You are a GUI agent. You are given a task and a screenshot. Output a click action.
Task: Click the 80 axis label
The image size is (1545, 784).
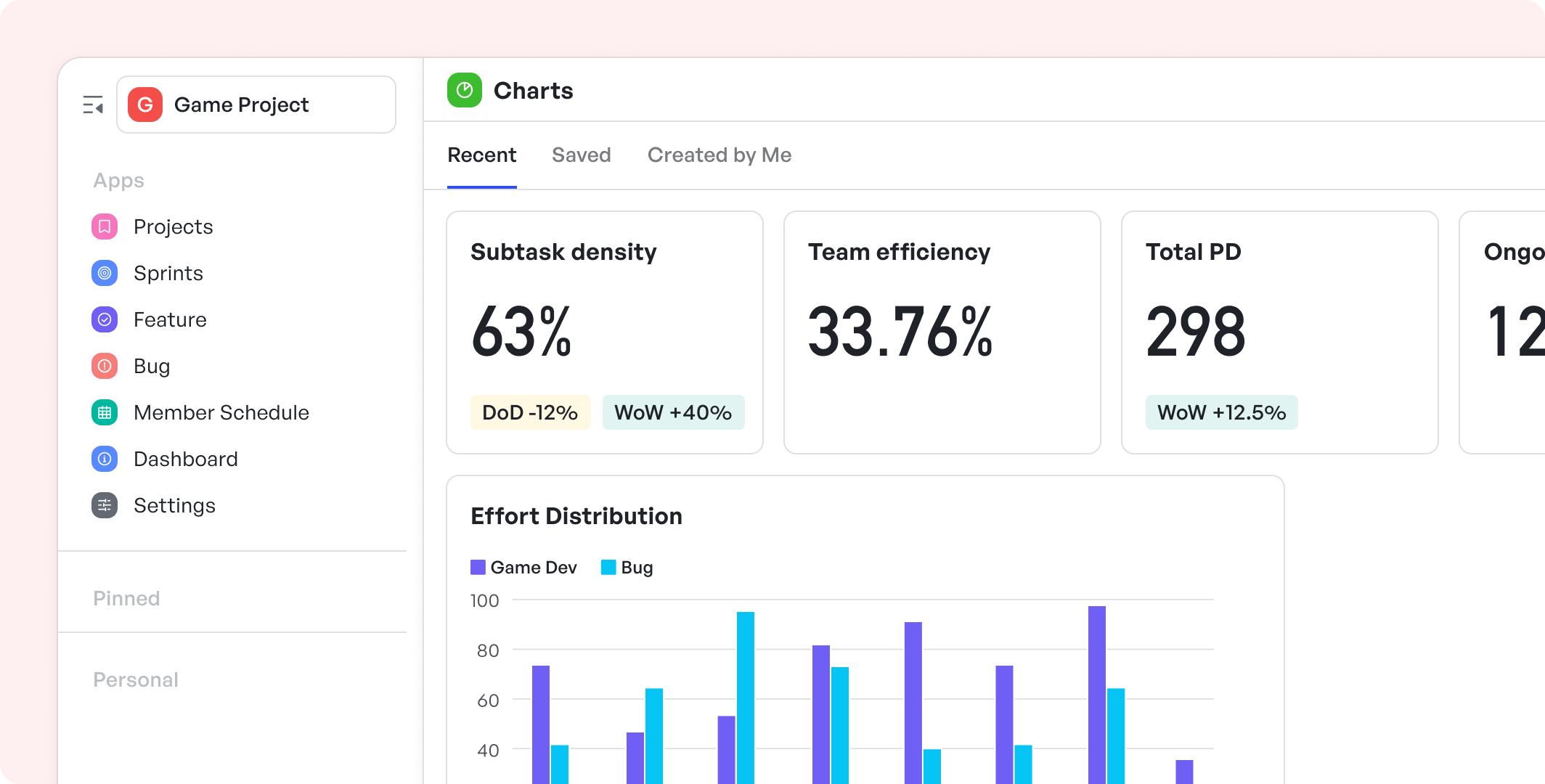pos(488,650)
